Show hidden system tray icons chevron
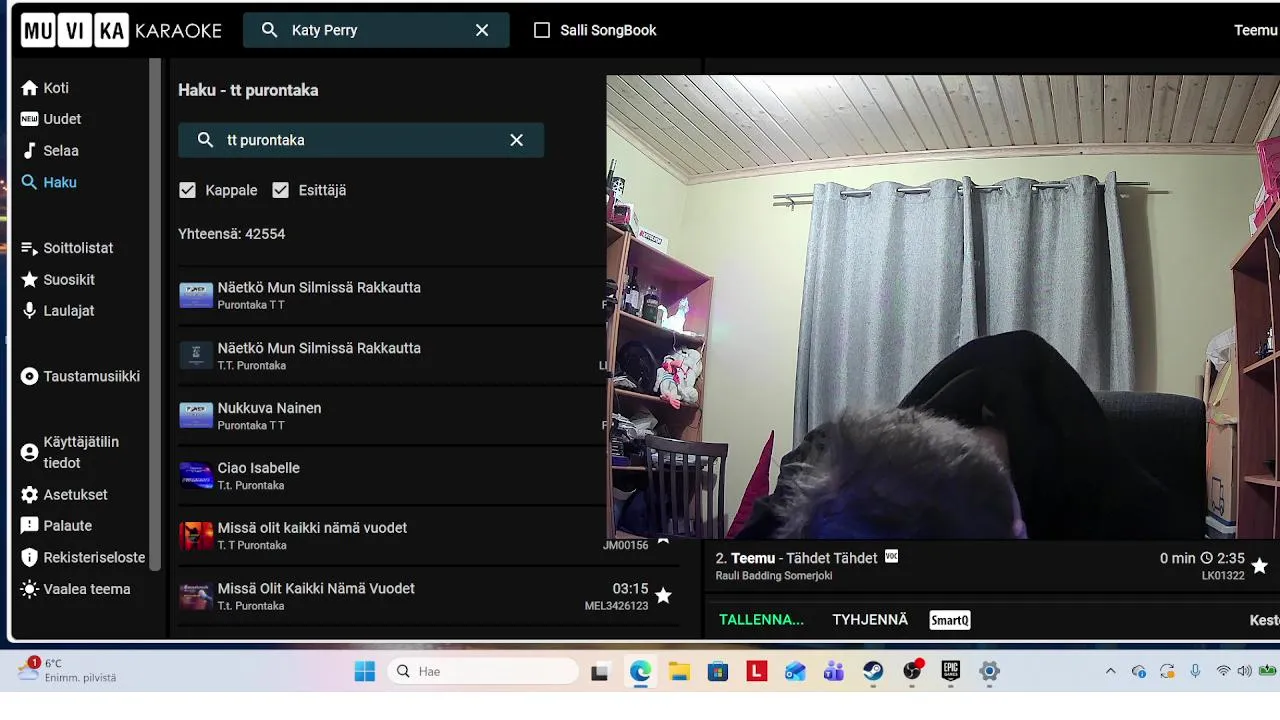Screen dimensions: 1280x720 coord(1110,671)
